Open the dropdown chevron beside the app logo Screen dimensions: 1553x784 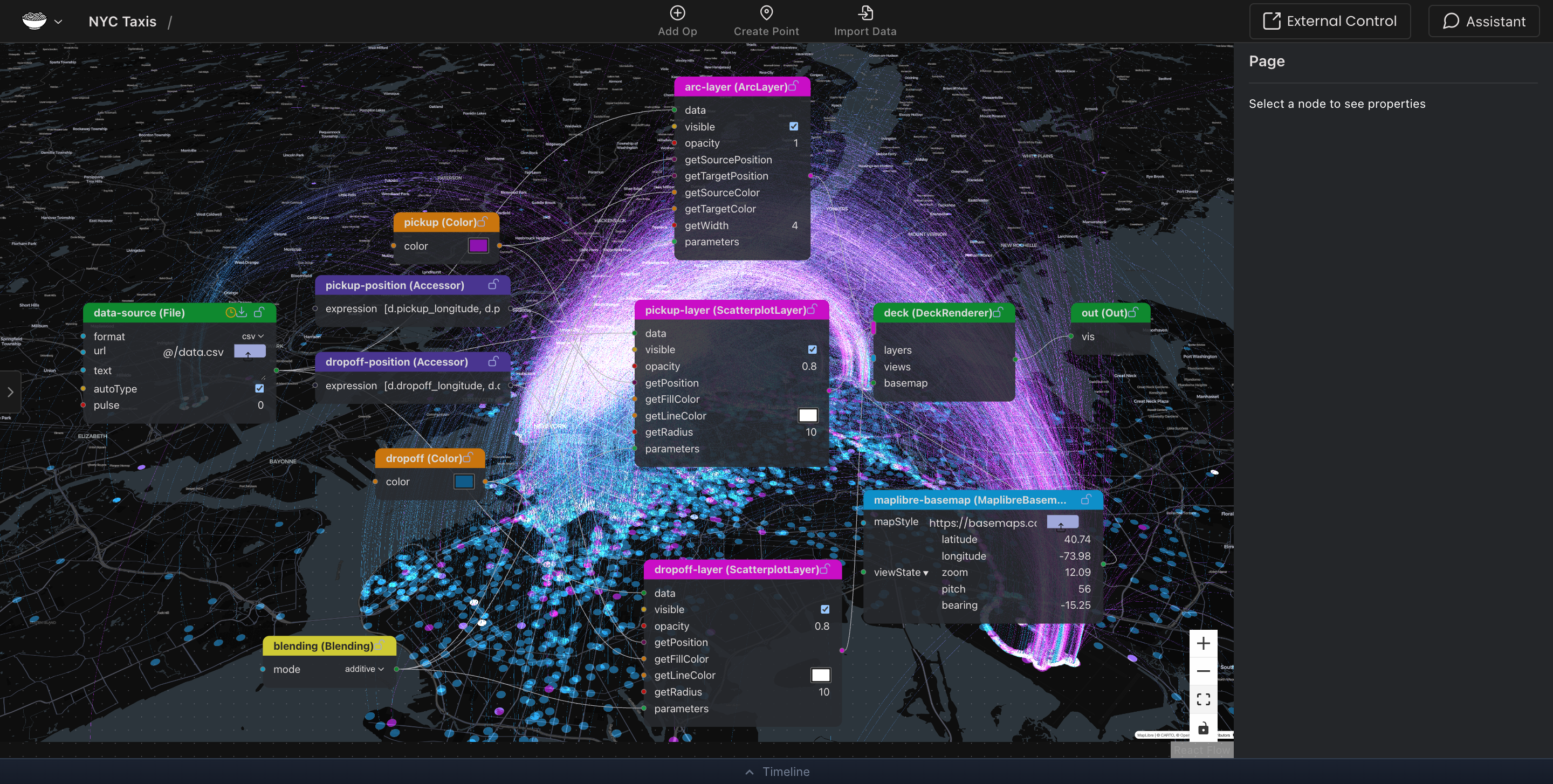pos(58,22)
